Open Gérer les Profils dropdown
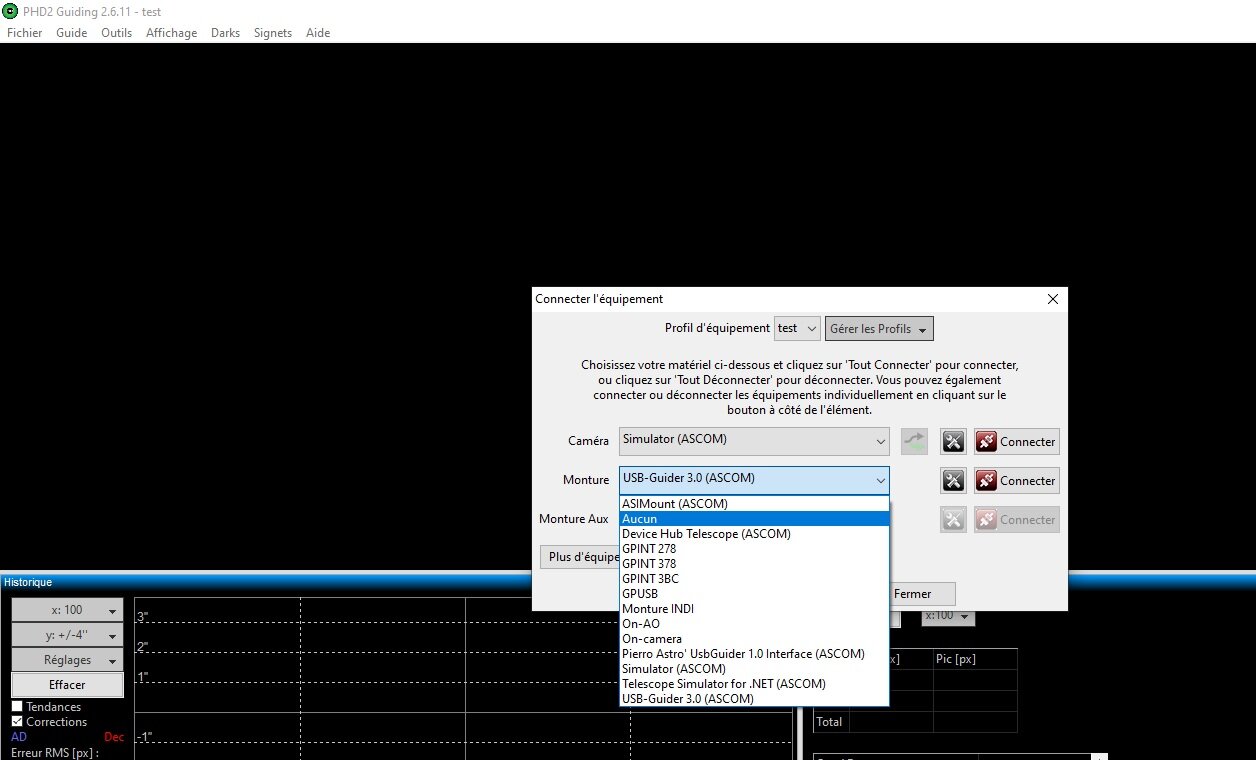The height and width of the screenshot is (760, 1256). [x=879, y=328]
